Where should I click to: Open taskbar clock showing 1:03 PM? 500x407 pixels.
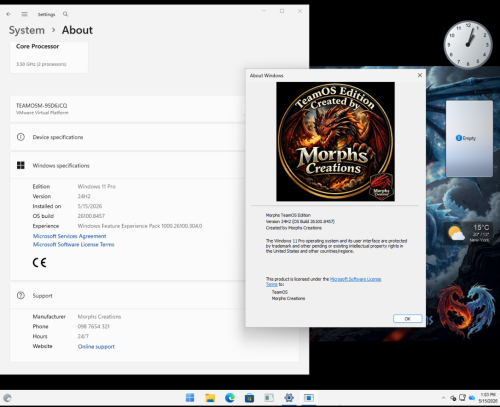(x=488, y=398)
